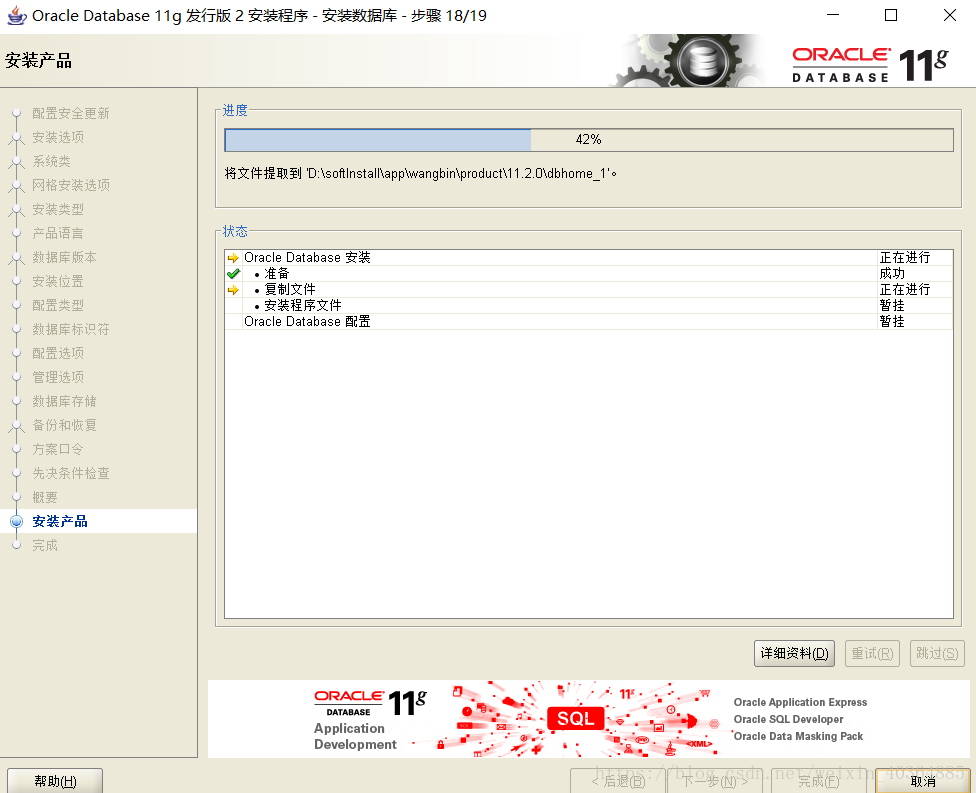976x793 pixels.
Task: Click the extraction path text under progress bar
Action: [421, 174]
